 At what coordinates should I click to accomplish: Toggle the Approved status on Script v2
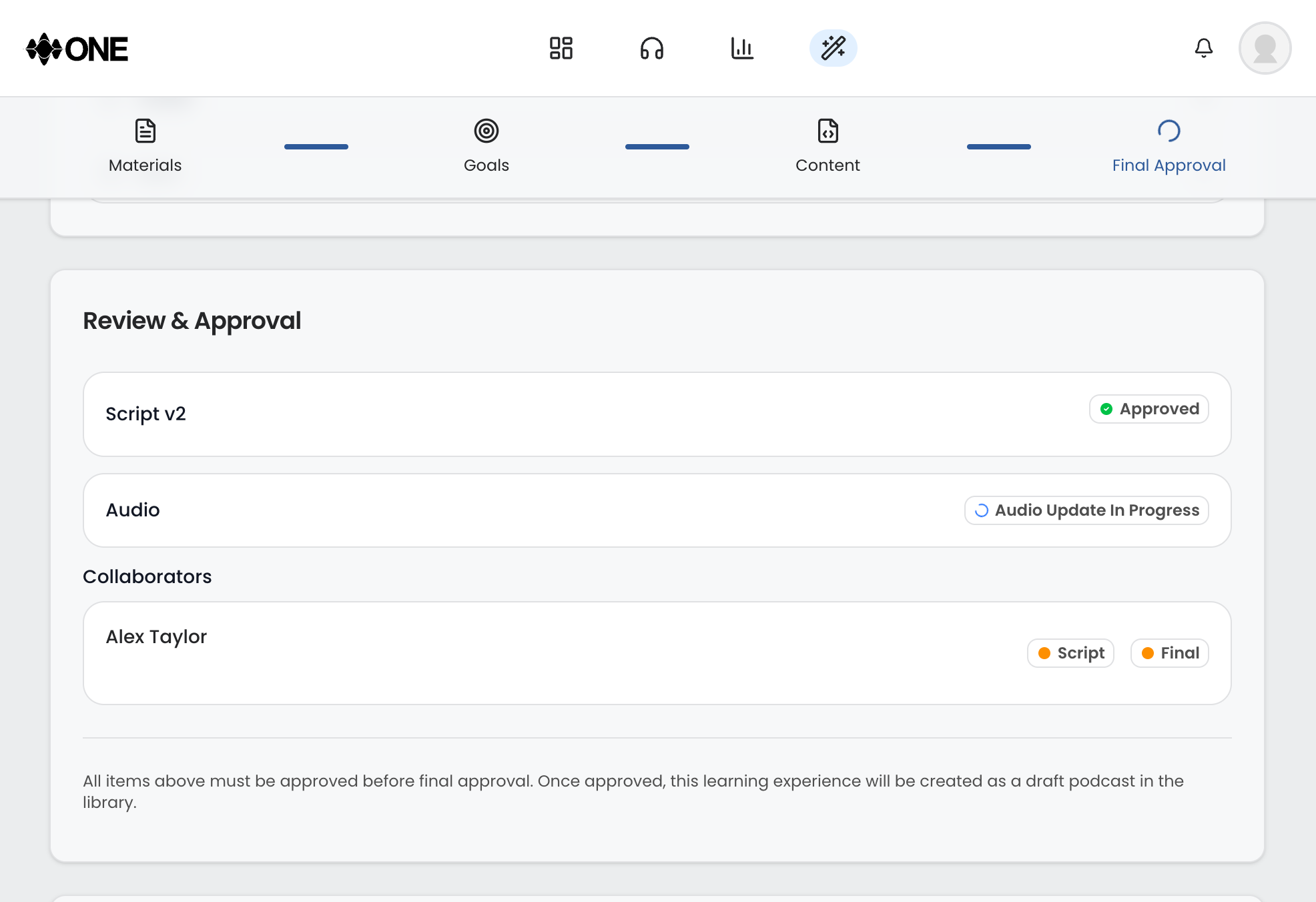click(x=1148, y=408)
